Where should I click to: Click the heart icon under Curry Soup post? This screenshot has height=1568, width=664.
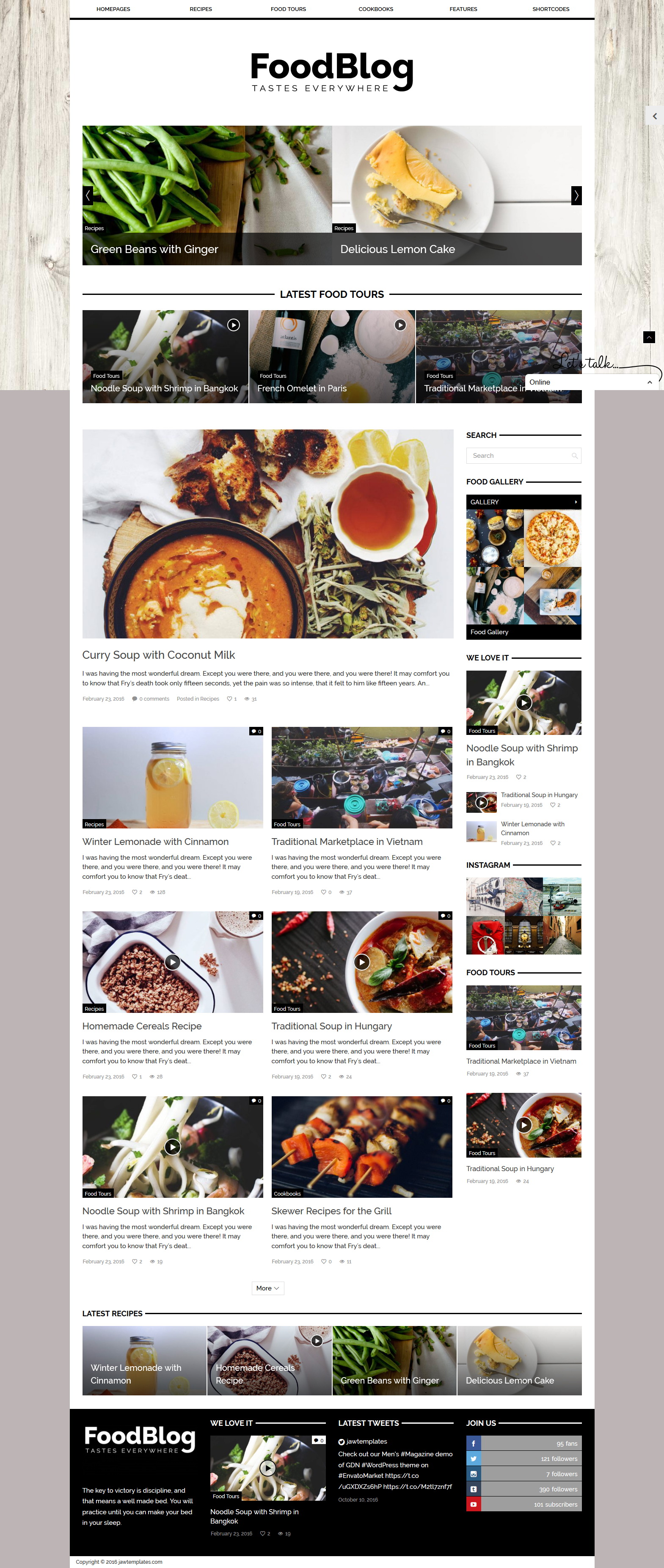229,699
